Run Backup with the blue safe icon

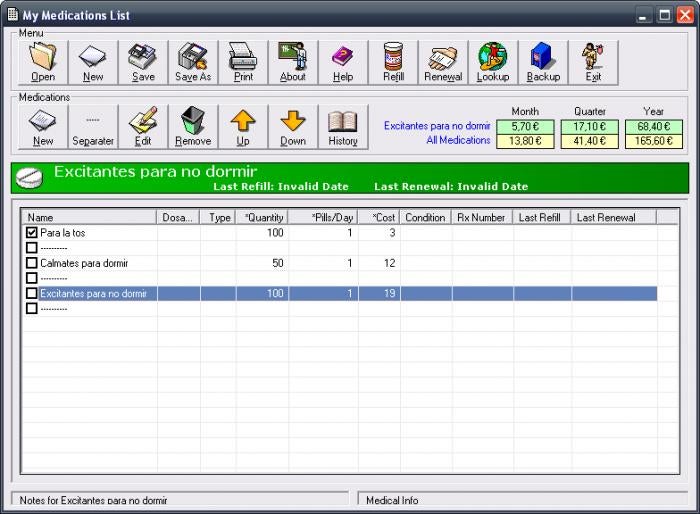(543, 62)
